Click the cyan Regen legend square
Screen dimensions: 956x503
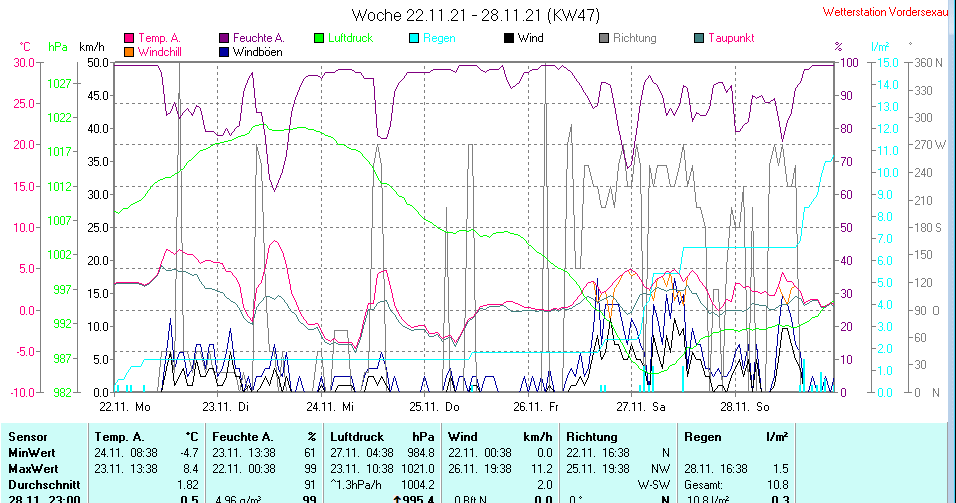point(416,38)
